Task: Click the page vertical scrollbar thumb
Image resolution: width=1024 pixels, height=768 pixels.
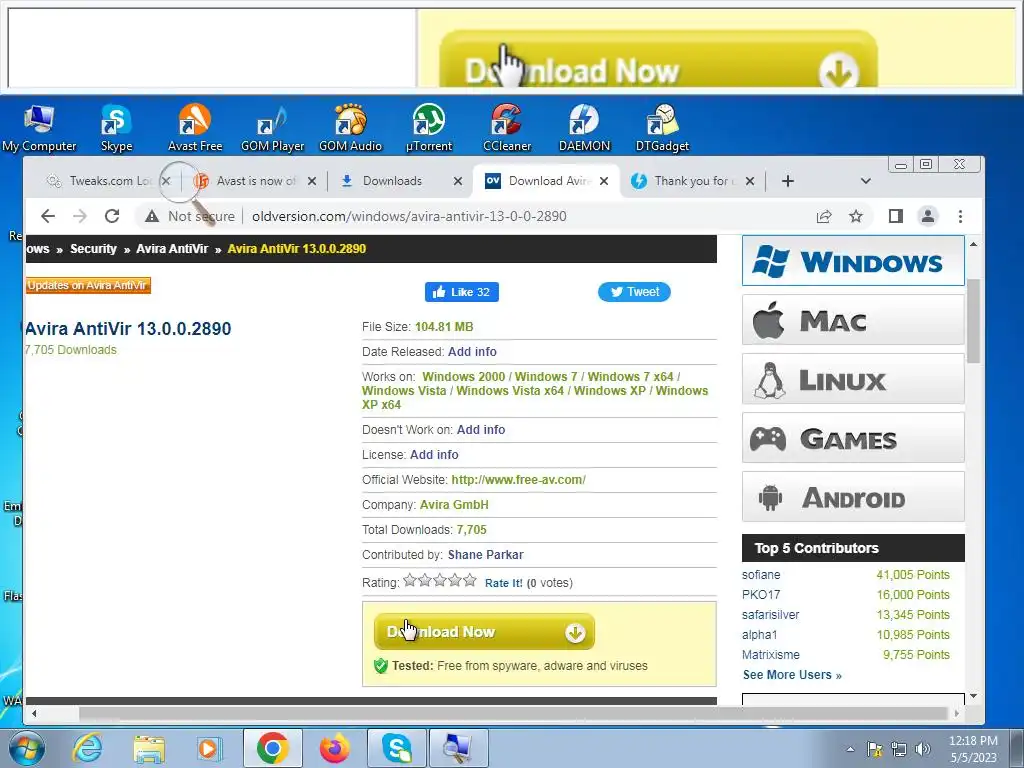Action: pos(974,320)
